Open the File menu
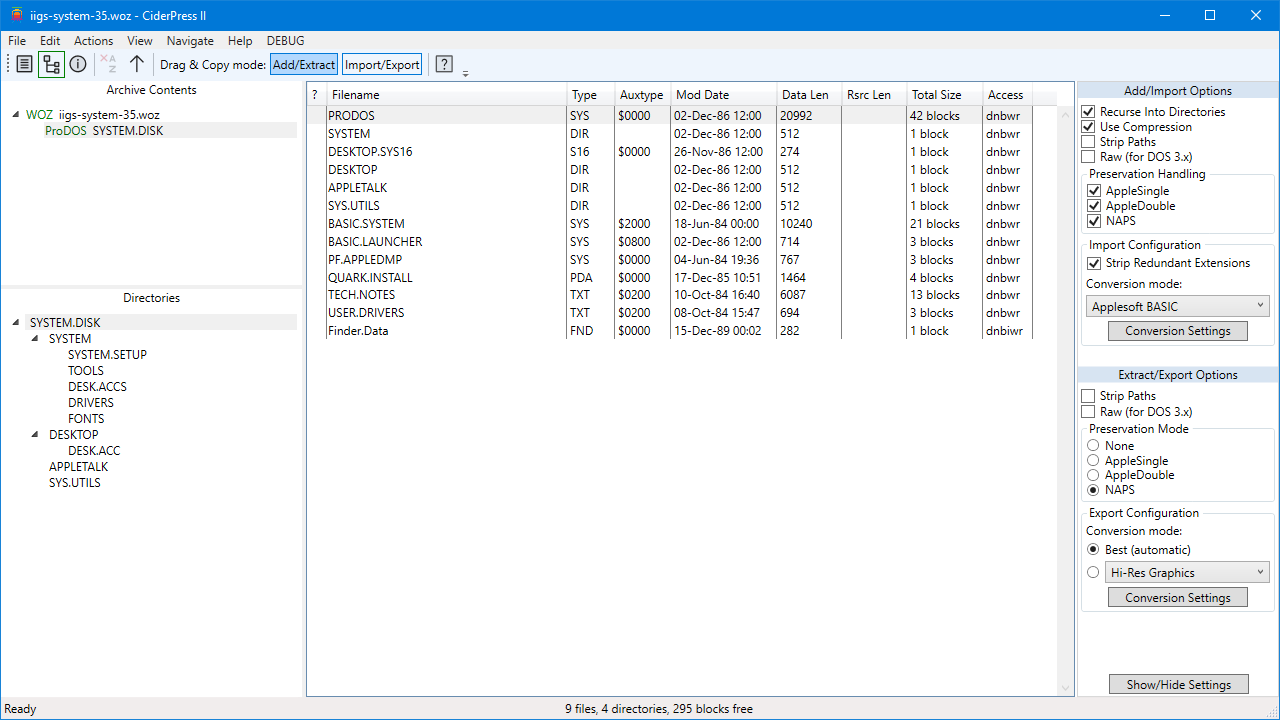The height and width of the screenshot is (720, 1280). pyautogui.click(x=17, y=41)
